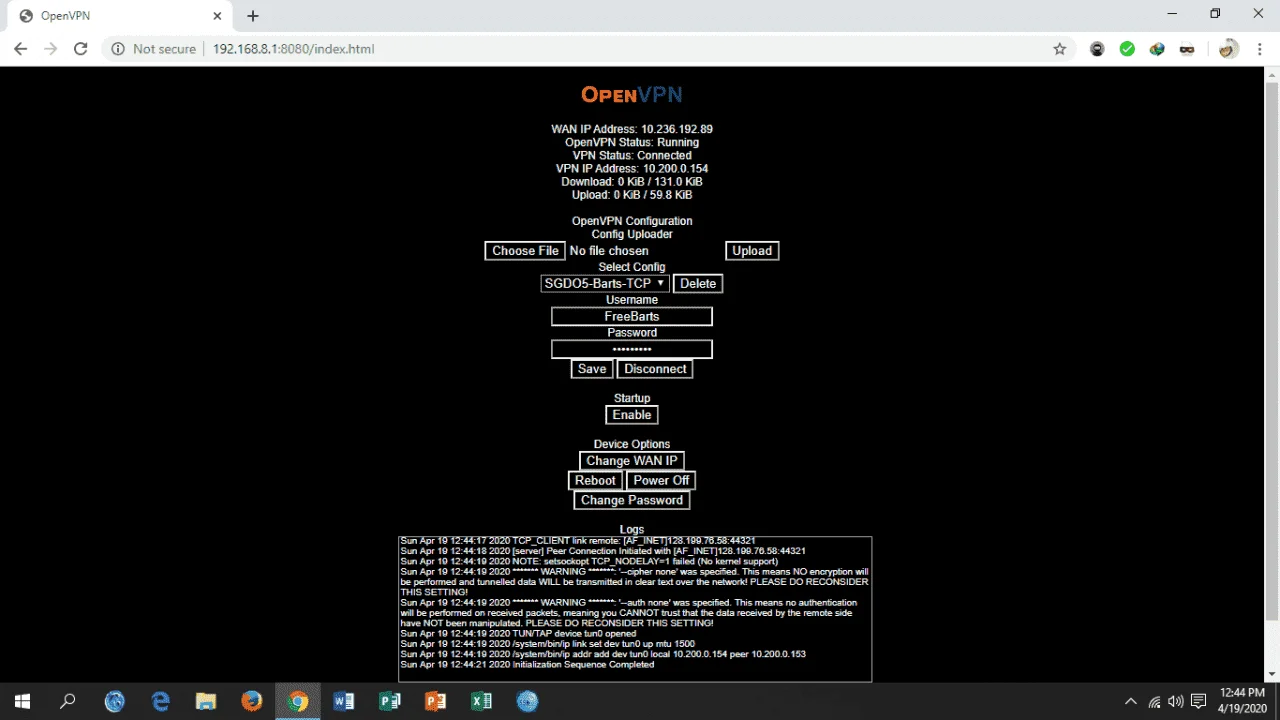Click the Username field containing FreeBarts
The height and width of the screenshot is (720, 1280).
pyautogui.click(x=632, y=316)
